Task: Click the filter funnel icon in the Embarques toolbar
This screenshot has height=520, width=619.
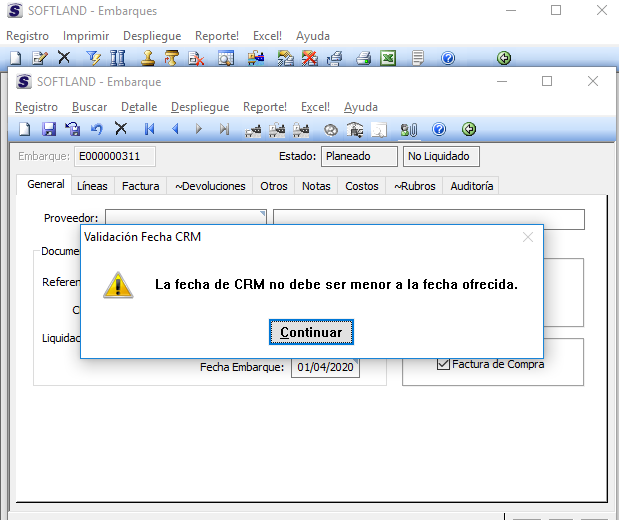Action: click(93, 58)
